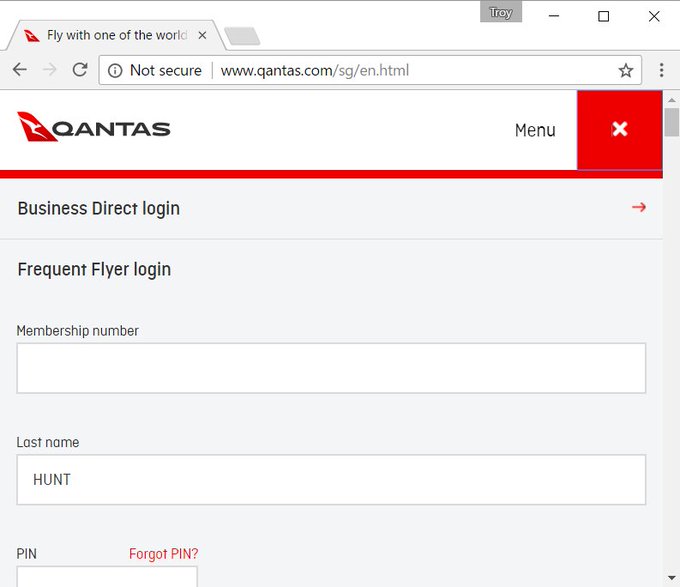Click the Troy profile button

click(501, 12)
